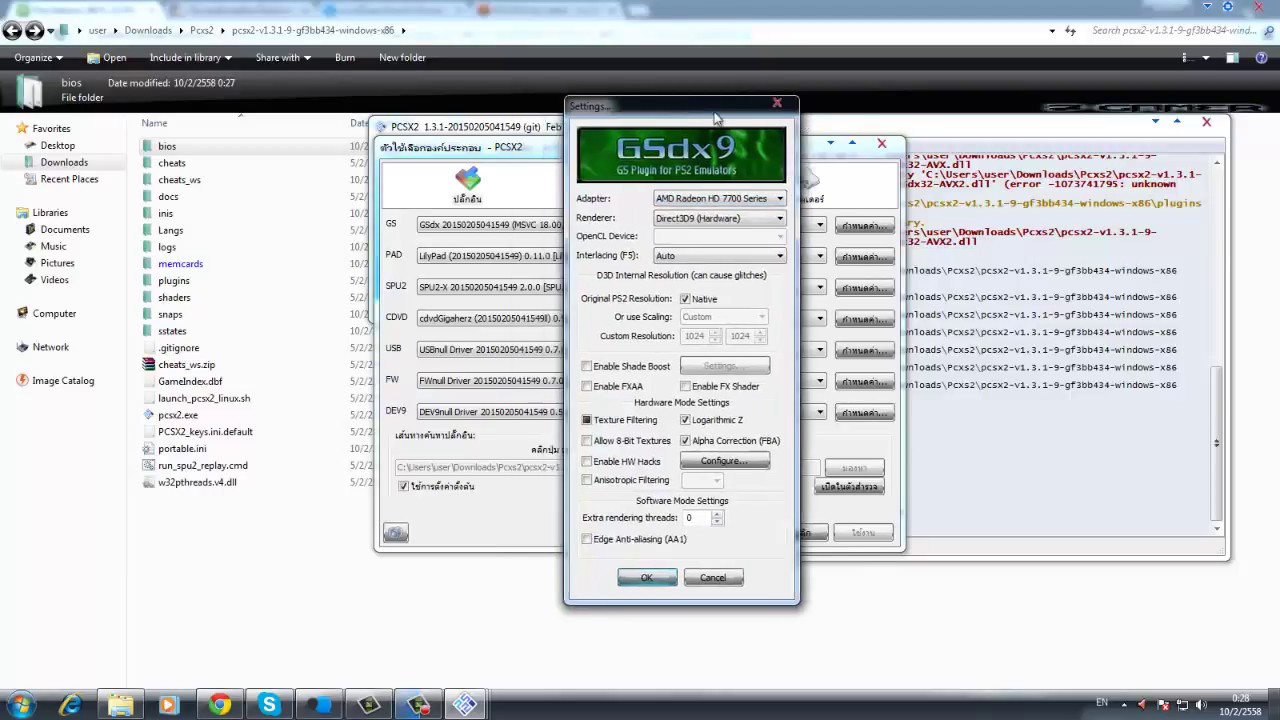The height and width of the screenshot is (720, 1280).
Task: Toggle use default plugins path checkbox
Action: [404, 486]
